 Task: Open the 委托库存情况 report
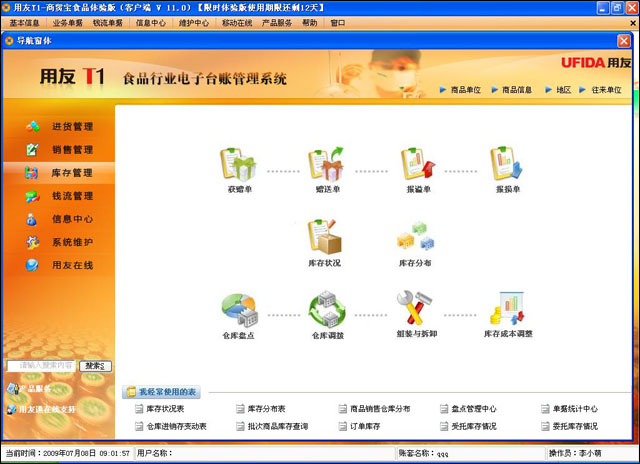(569, 426)
